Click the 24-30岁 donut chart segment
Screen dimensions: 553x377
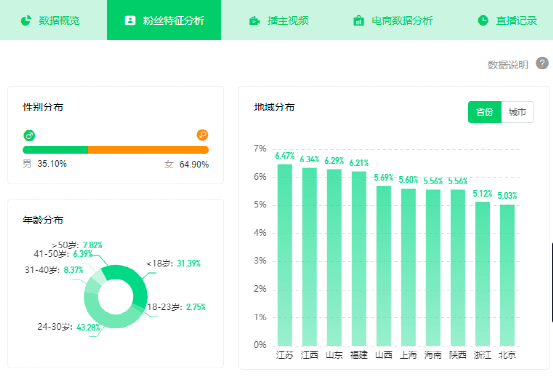click(106, 315)
